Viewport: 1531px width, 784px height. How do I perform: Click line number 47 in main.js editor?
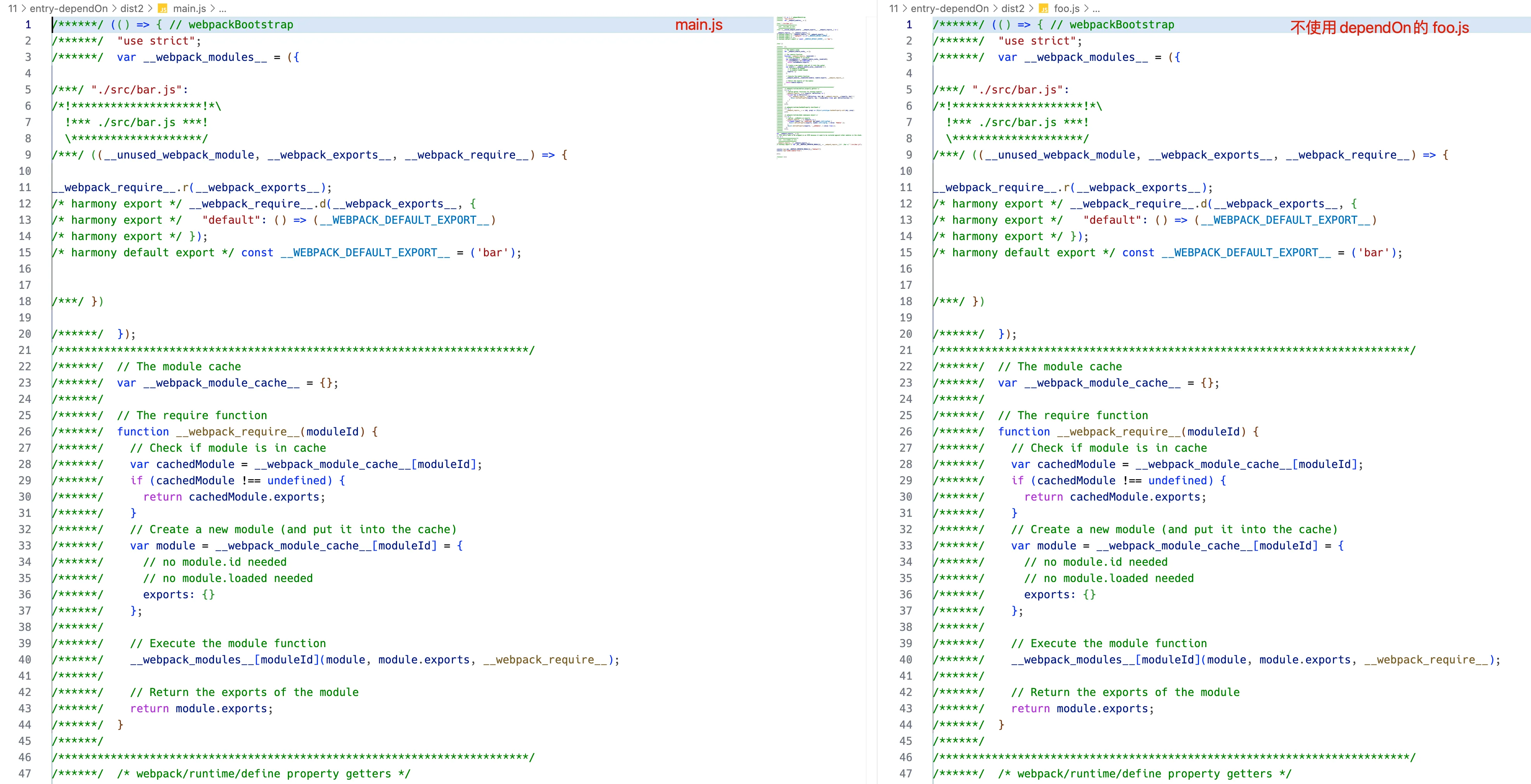25,773
